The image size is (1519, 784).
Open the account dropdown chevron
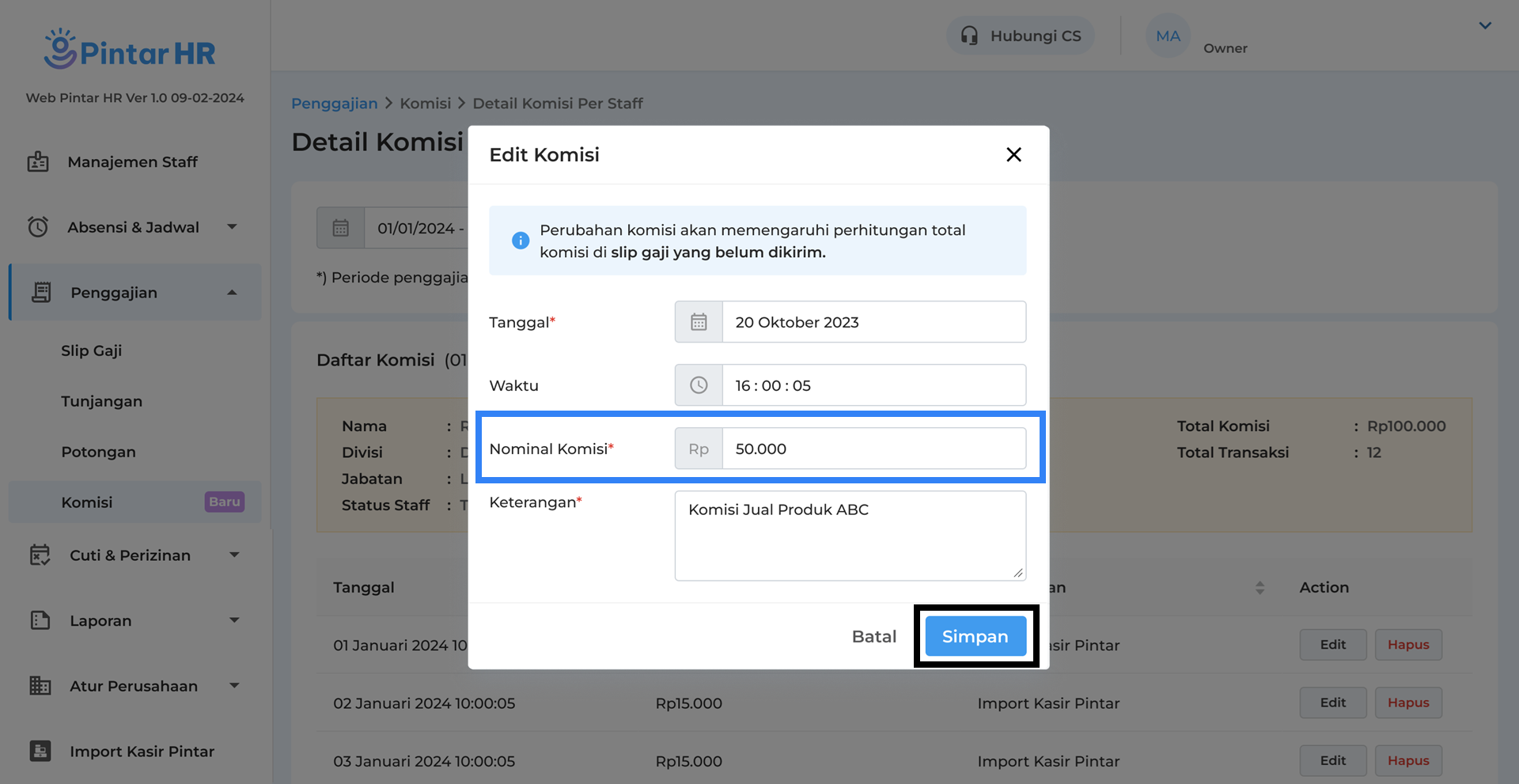tap(1485, 25)
